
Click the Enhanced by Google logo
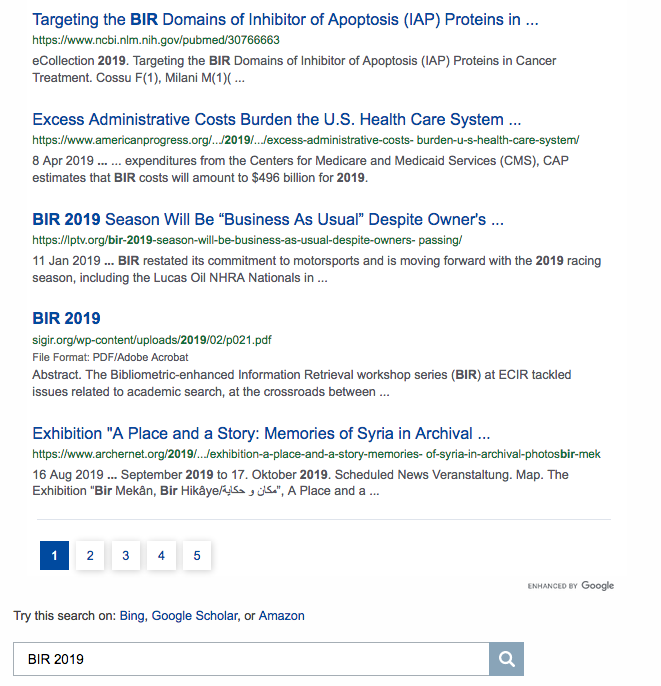coord(570,586)
